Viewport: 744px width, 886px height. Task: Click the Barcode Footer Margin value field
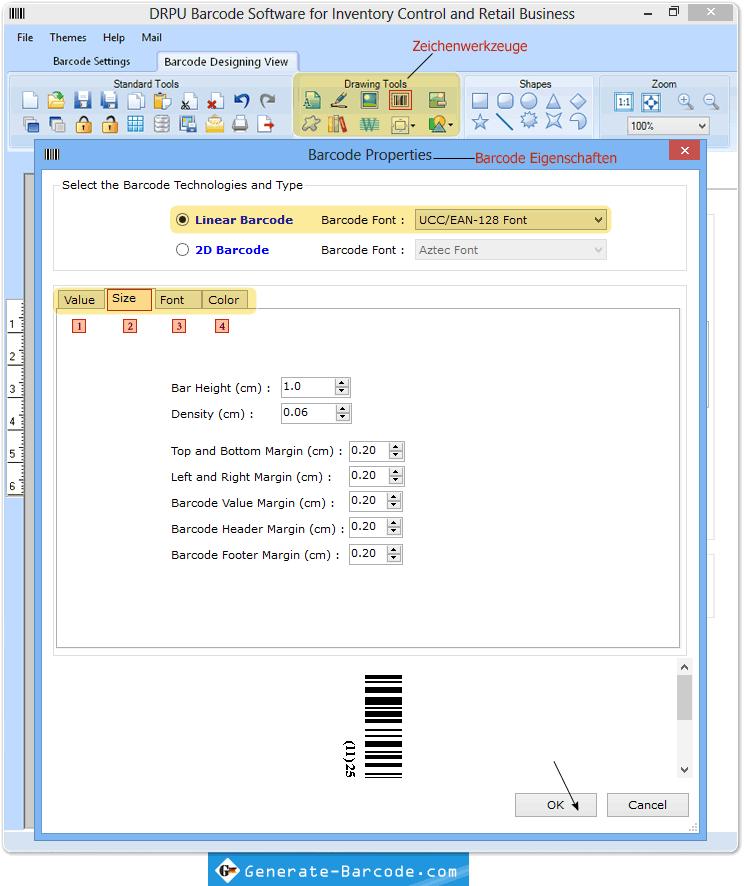(368, 554)
